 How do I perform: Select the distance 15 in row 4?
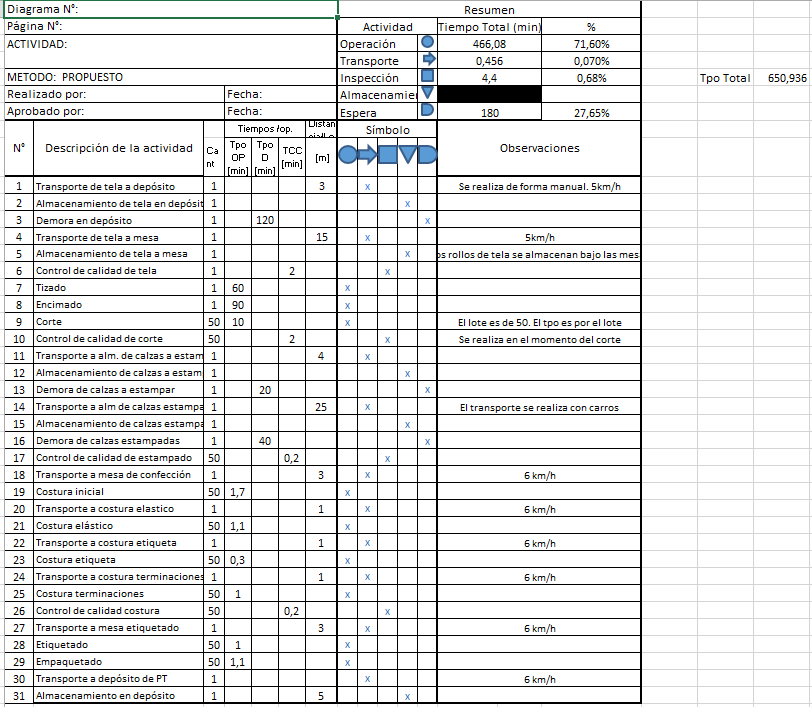(x=321, y=237)
